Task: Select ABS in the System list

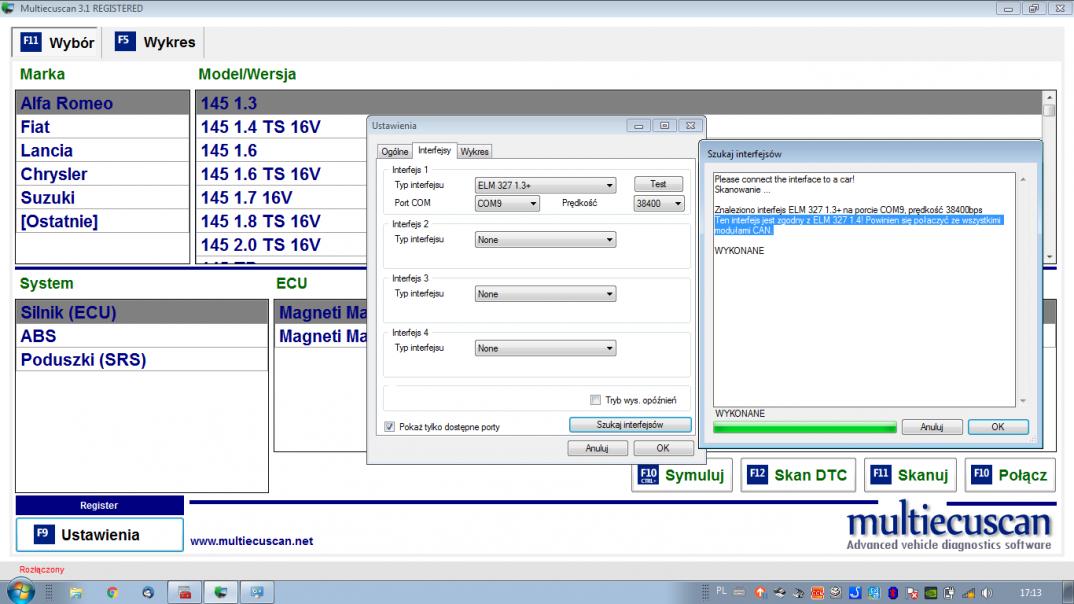Action: point(142,336)
